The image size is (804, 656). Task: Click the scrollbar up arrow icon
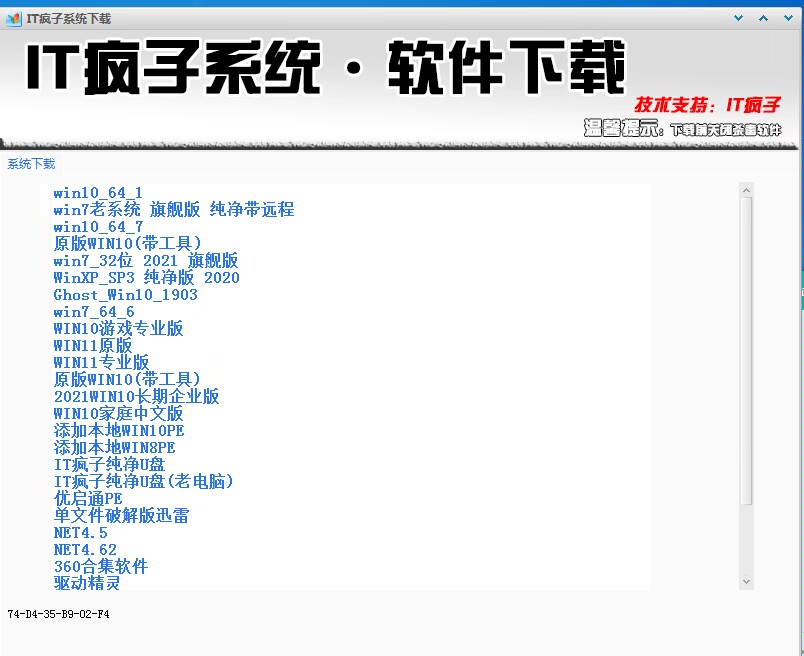[745, 190]
